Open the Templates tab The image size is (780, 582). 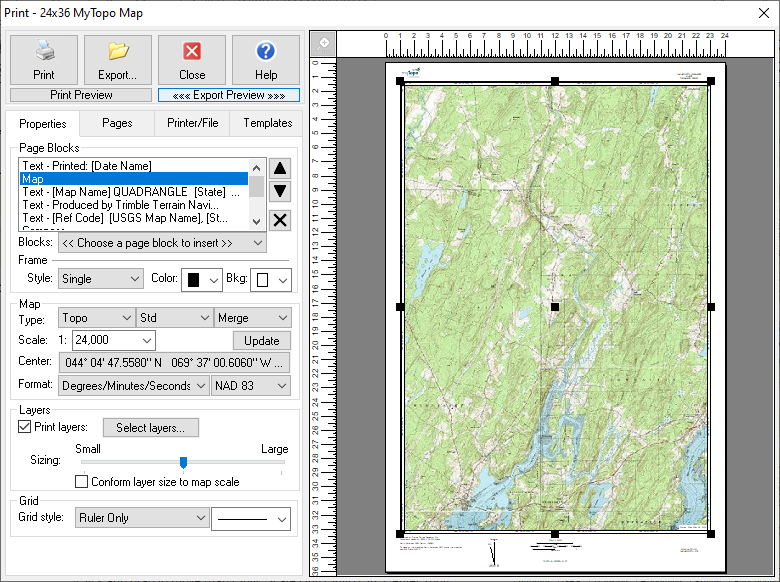[x=268, y=123]
